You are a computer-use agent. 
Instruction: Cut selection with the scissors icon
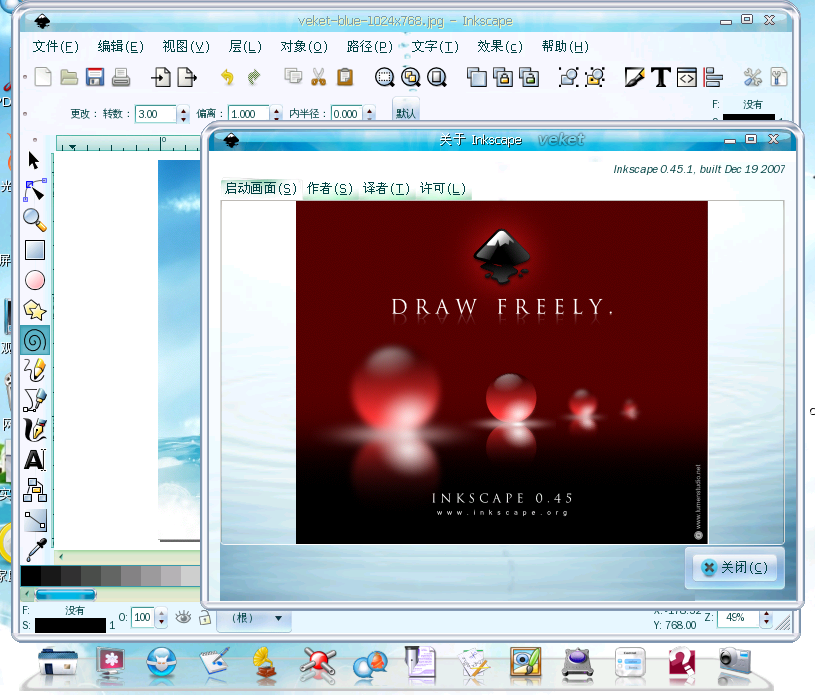pyautogui.click(x=318, y=77)
